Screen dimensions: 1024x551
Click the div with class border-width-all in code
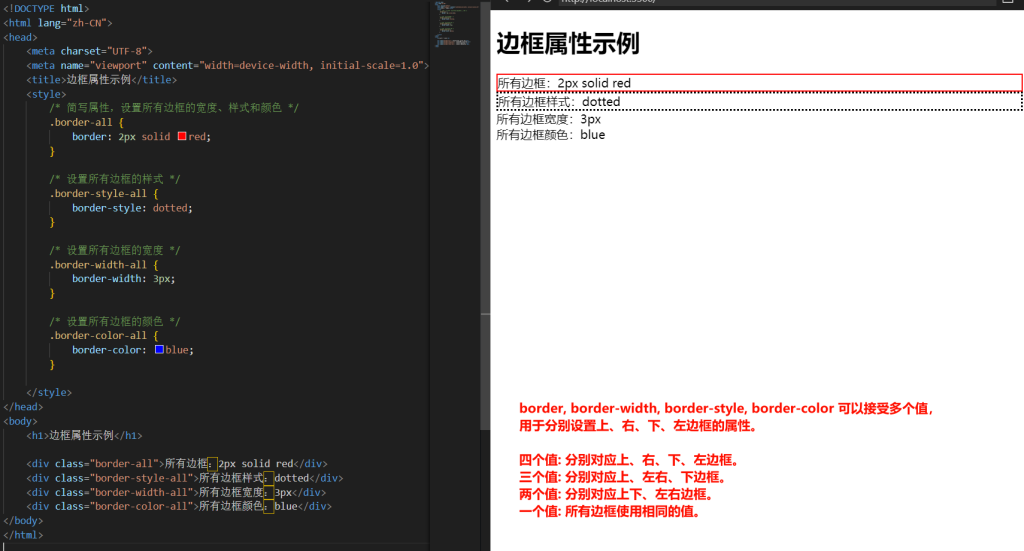(175, 492)
